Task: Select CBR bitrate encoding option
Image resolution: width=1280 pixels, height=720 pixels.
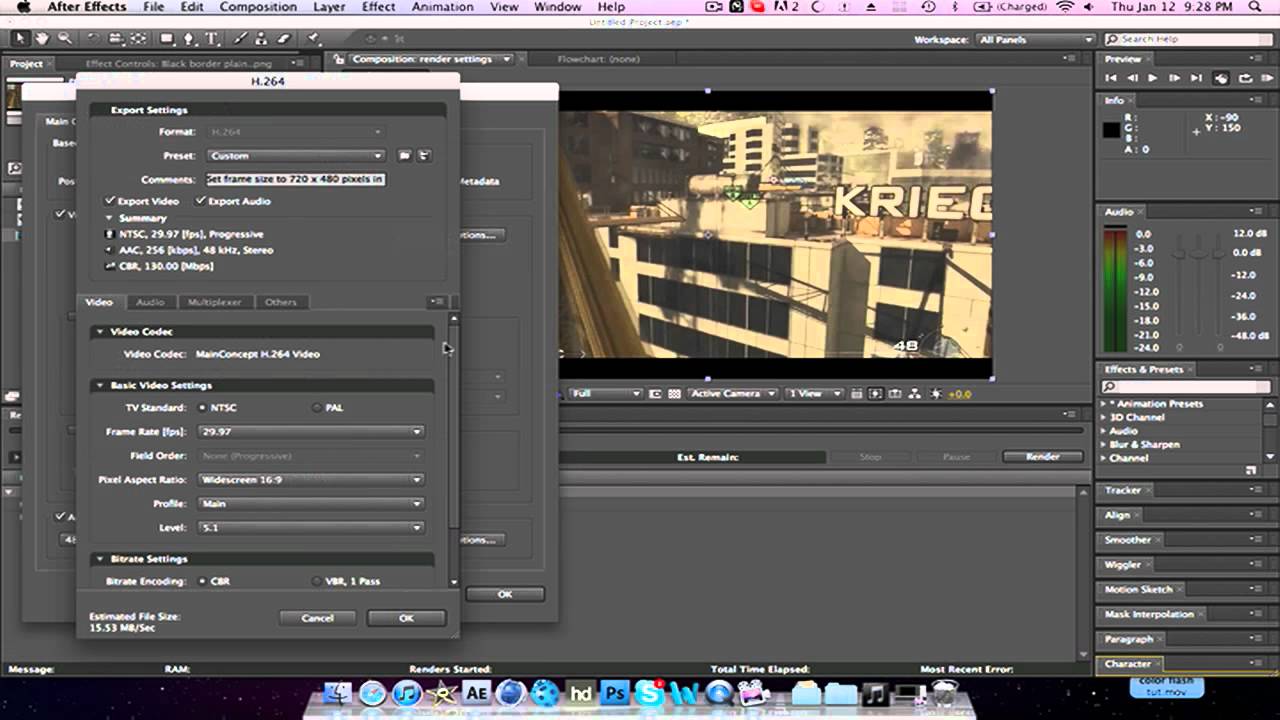Action: coord(203,581)
